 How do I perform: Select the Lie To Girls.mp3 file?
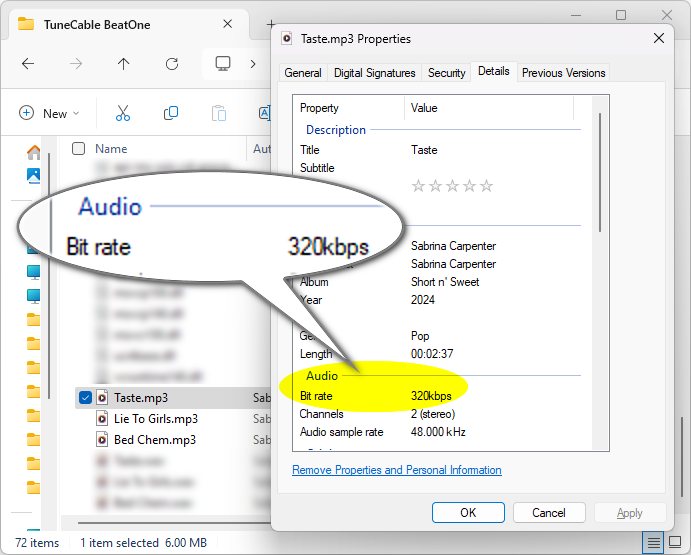156,418
